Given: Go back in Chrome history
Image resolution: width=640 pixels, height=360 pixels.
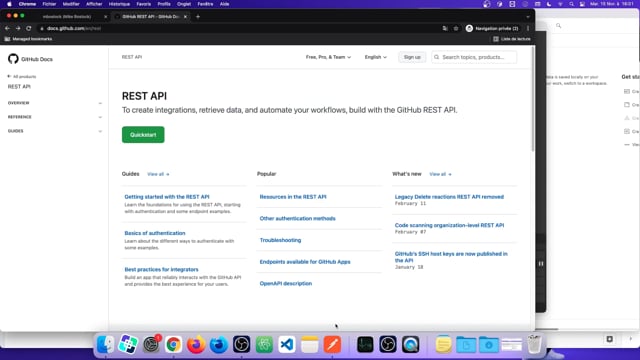Looking at the screenshot, I should 7,28.
